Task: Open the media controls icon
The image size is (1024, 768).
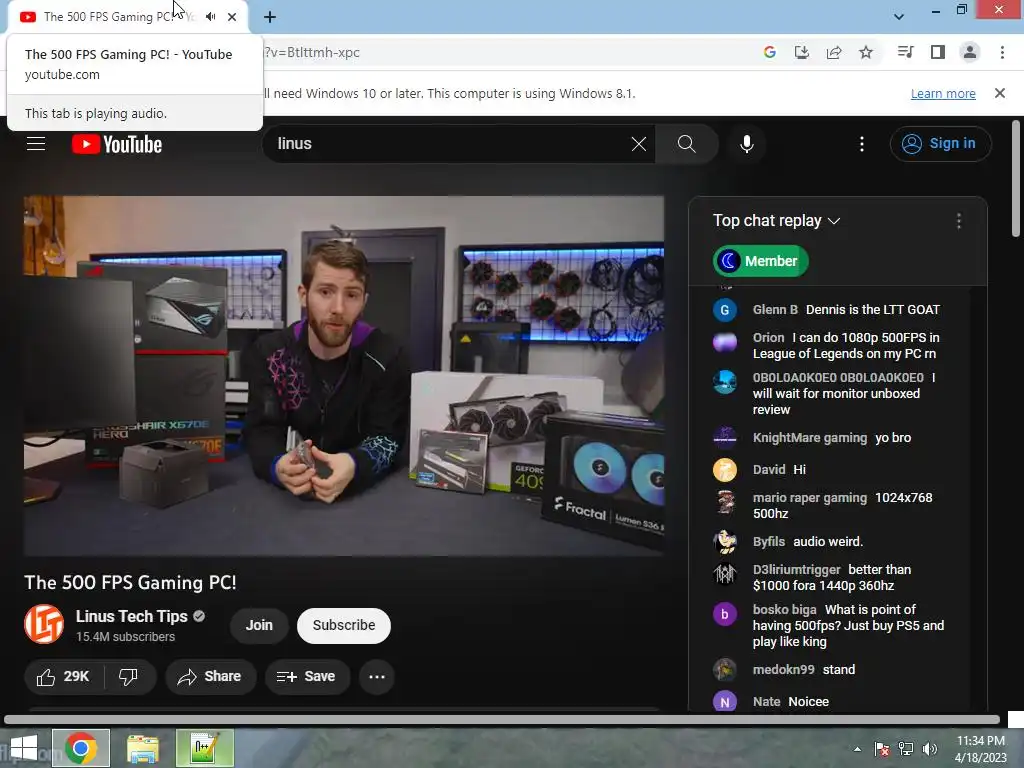Action: tap(905, 52)
